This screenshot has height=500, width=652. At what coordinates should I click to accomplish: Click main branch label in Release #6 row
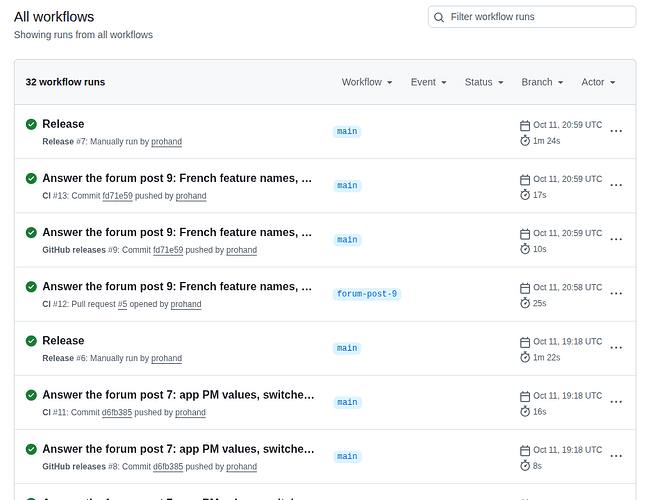point(347,348)
